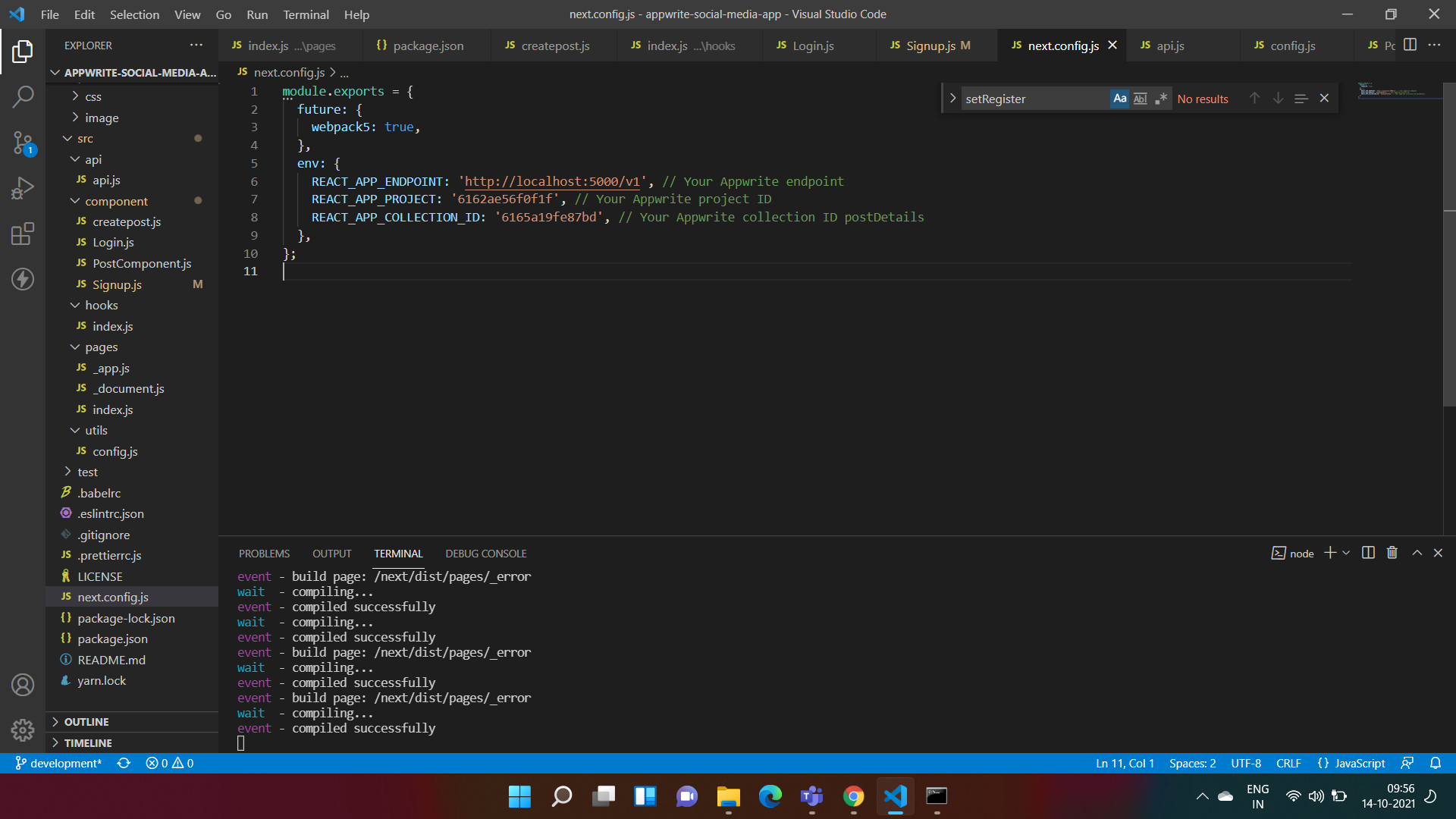
Task: Toggle Match Whole Word in find
Action: click(x=1141, y=99)
